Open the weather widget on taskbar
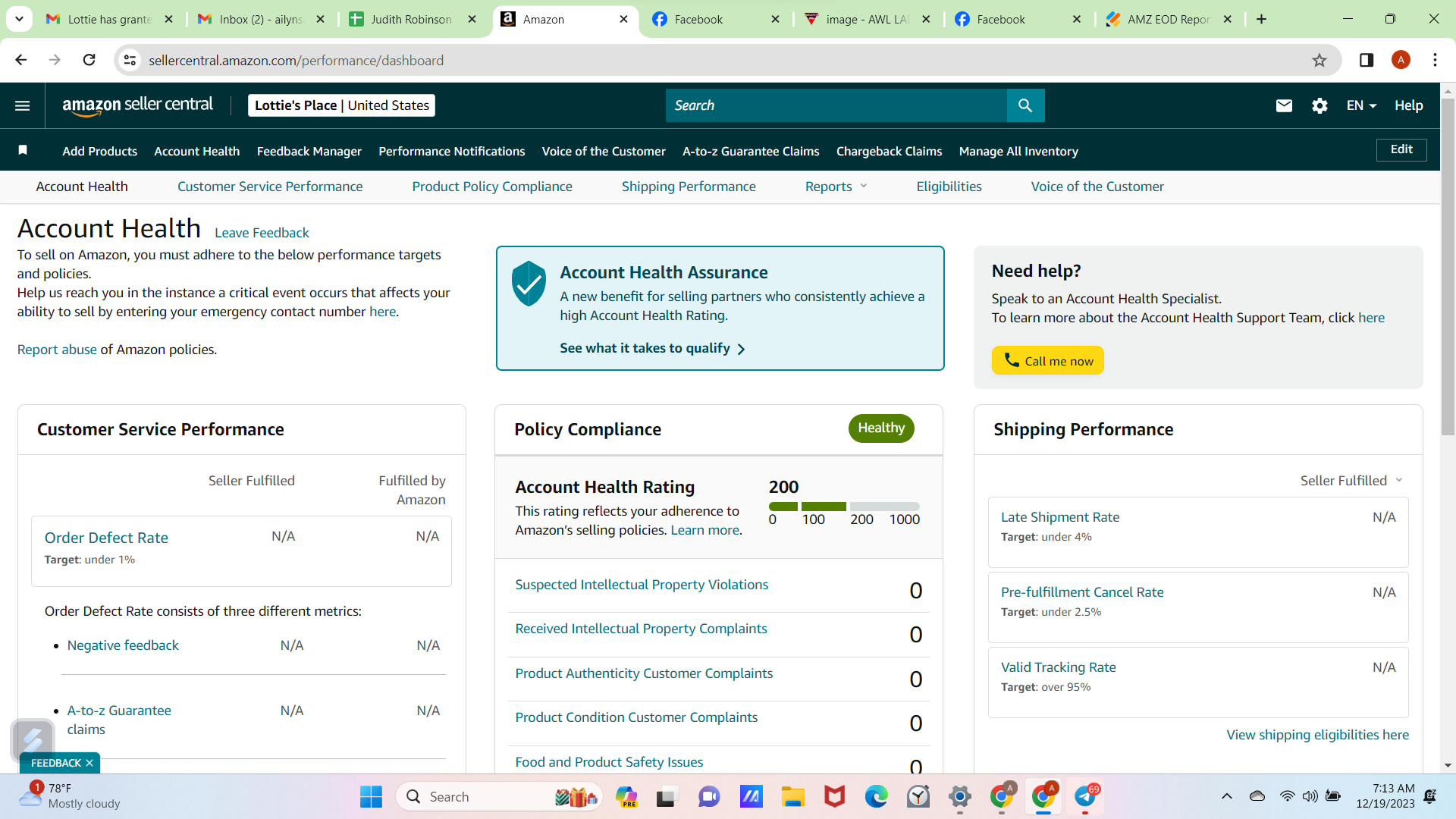1456x819 pixels. coord(70,796)
